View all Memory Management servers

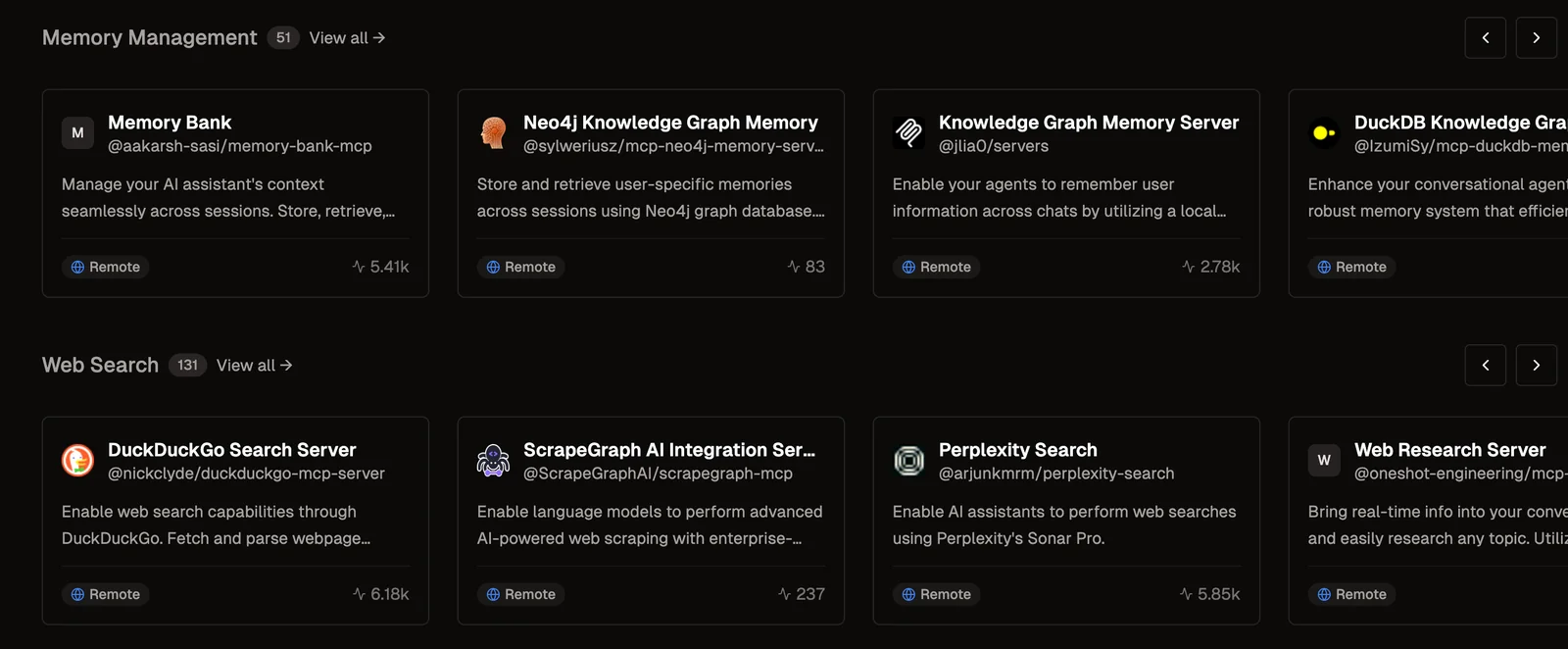pyautogui.click(x=347, y=38)
